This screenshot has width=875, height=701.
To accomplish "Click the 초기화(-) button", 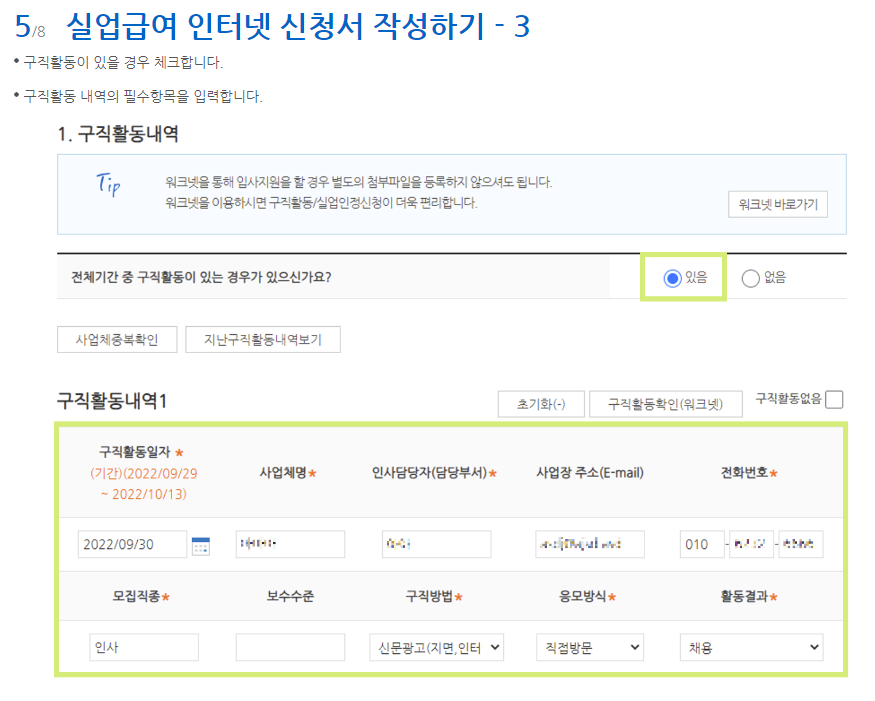I will coord(541,404).
